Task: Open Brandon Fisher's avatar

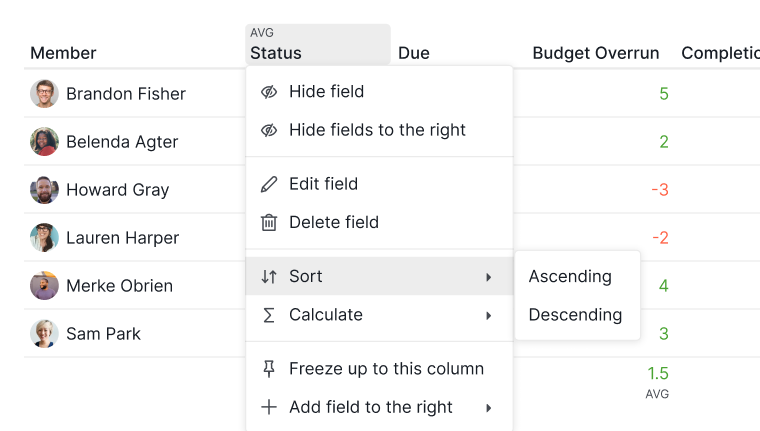Action: 44,94
